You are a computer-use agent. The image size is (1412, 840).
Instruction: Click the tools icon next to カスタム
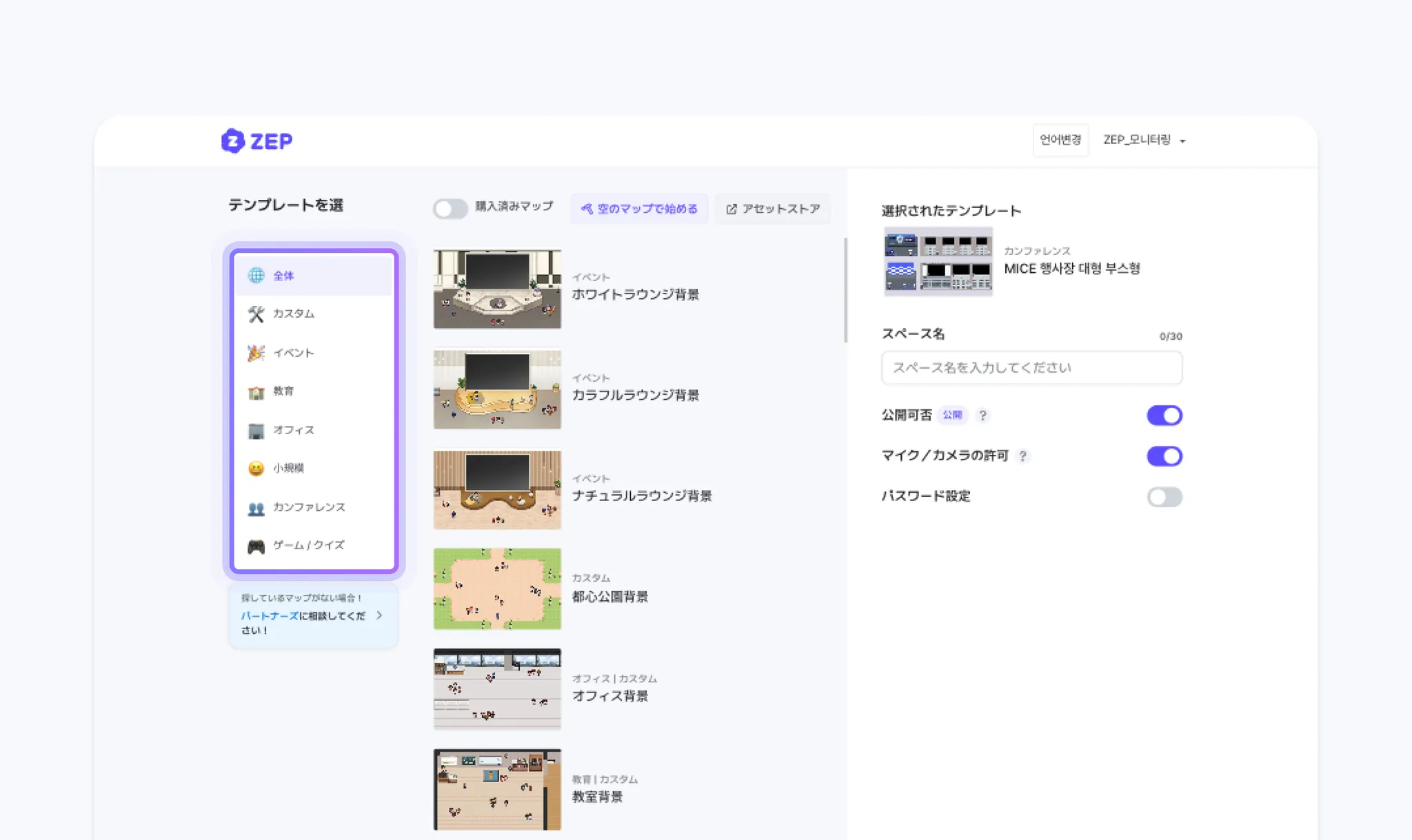(x=256, y=314)
